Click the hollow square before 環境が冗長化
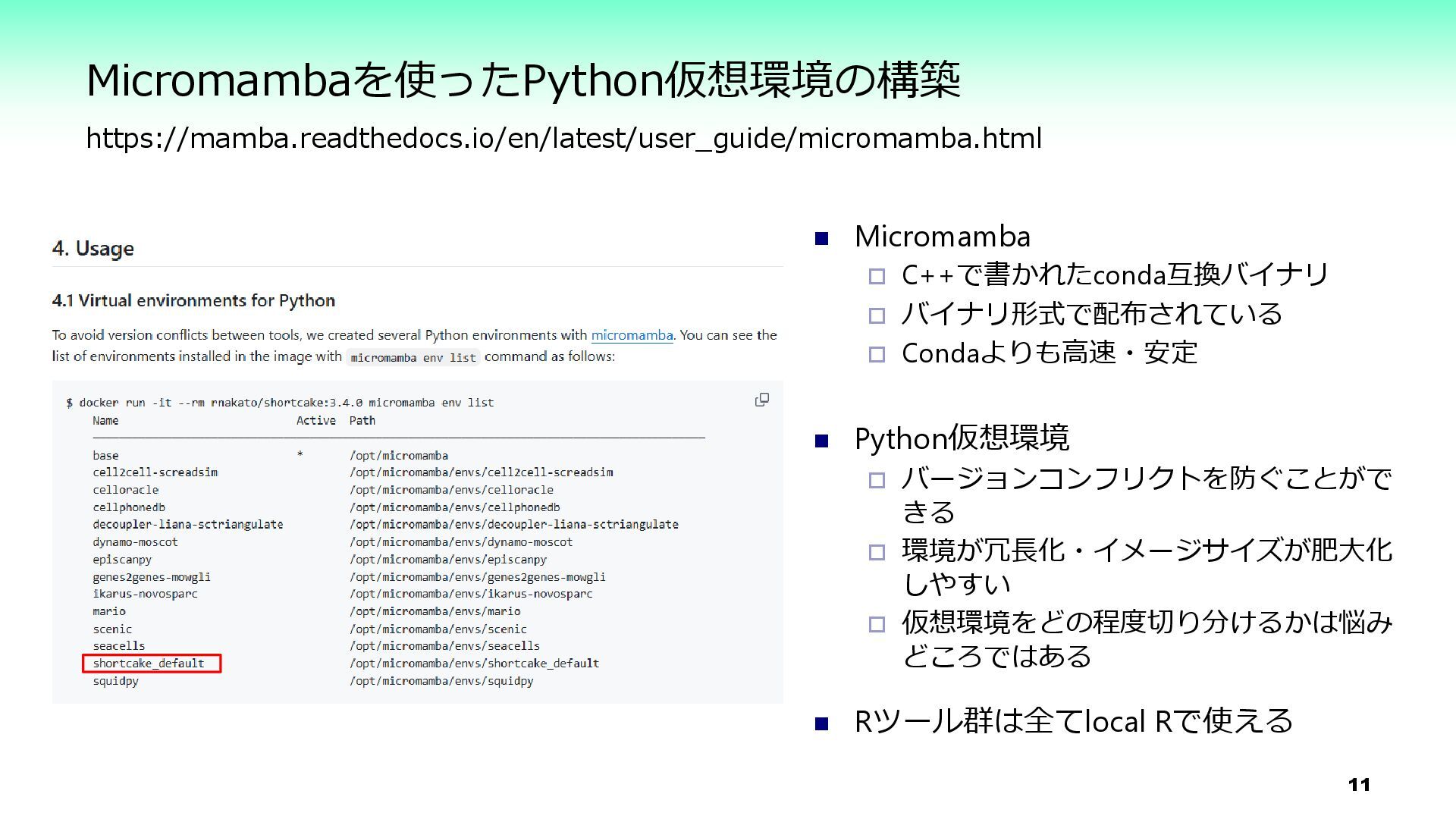1456x819 pixels. click(877, 552)
